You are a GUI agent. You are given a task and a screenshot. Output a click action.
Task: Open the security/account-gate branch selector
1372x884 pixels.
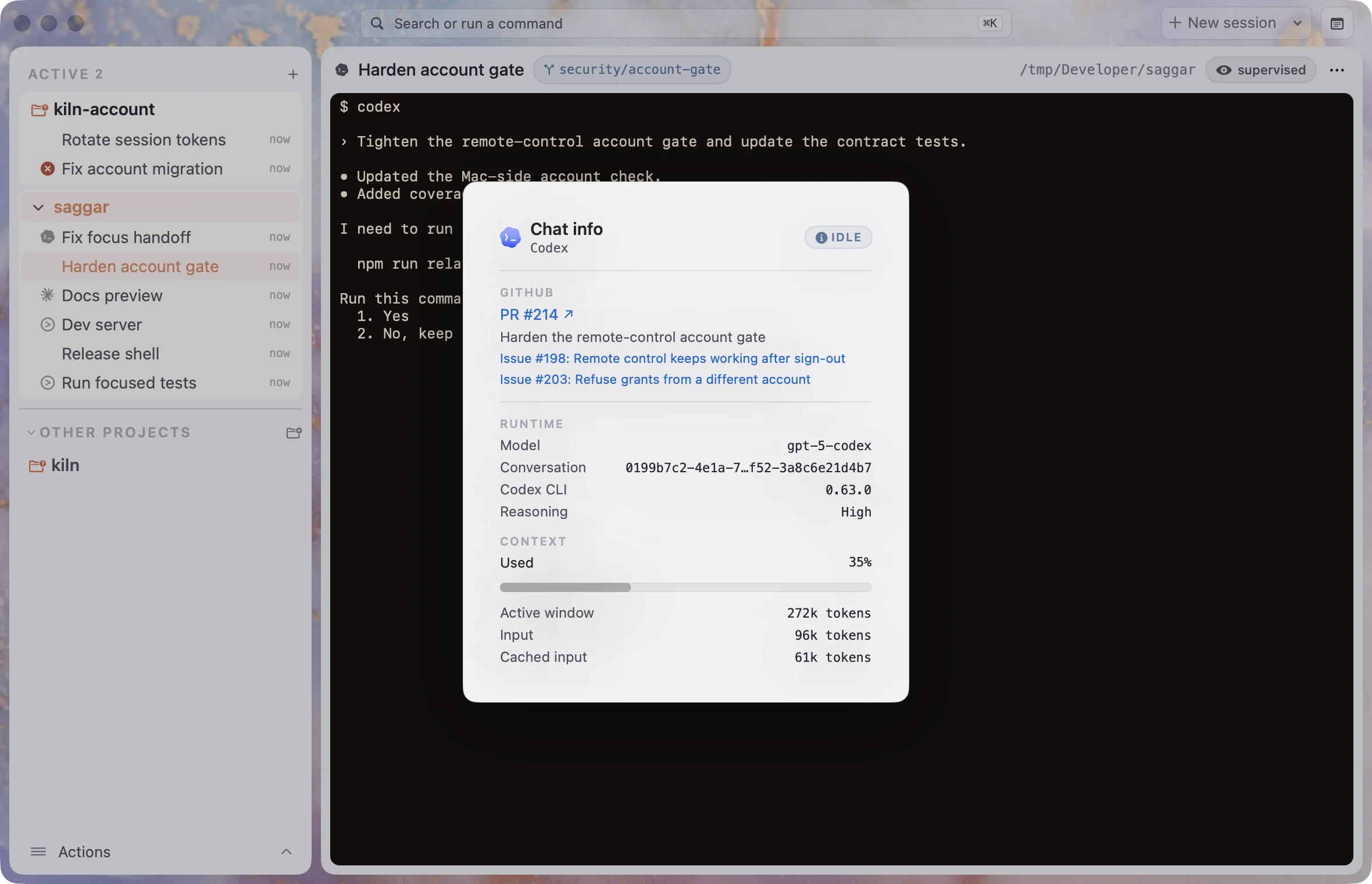tap(632, 70)
